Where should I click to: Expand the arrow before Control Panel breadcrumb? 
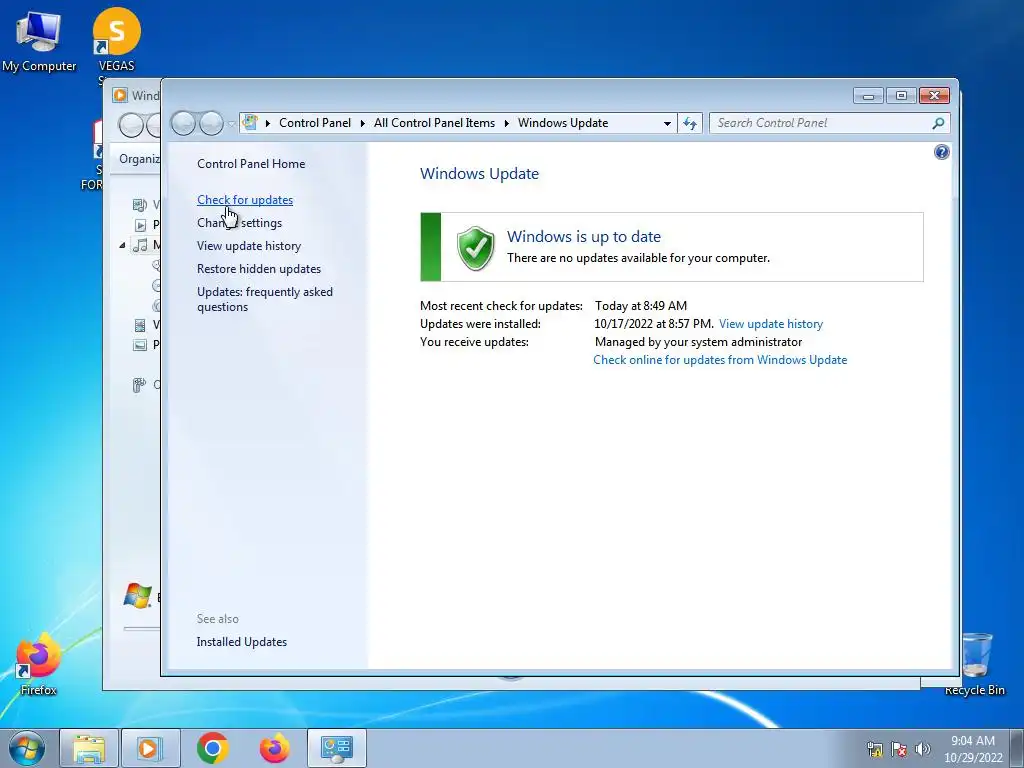coord(267,123)
